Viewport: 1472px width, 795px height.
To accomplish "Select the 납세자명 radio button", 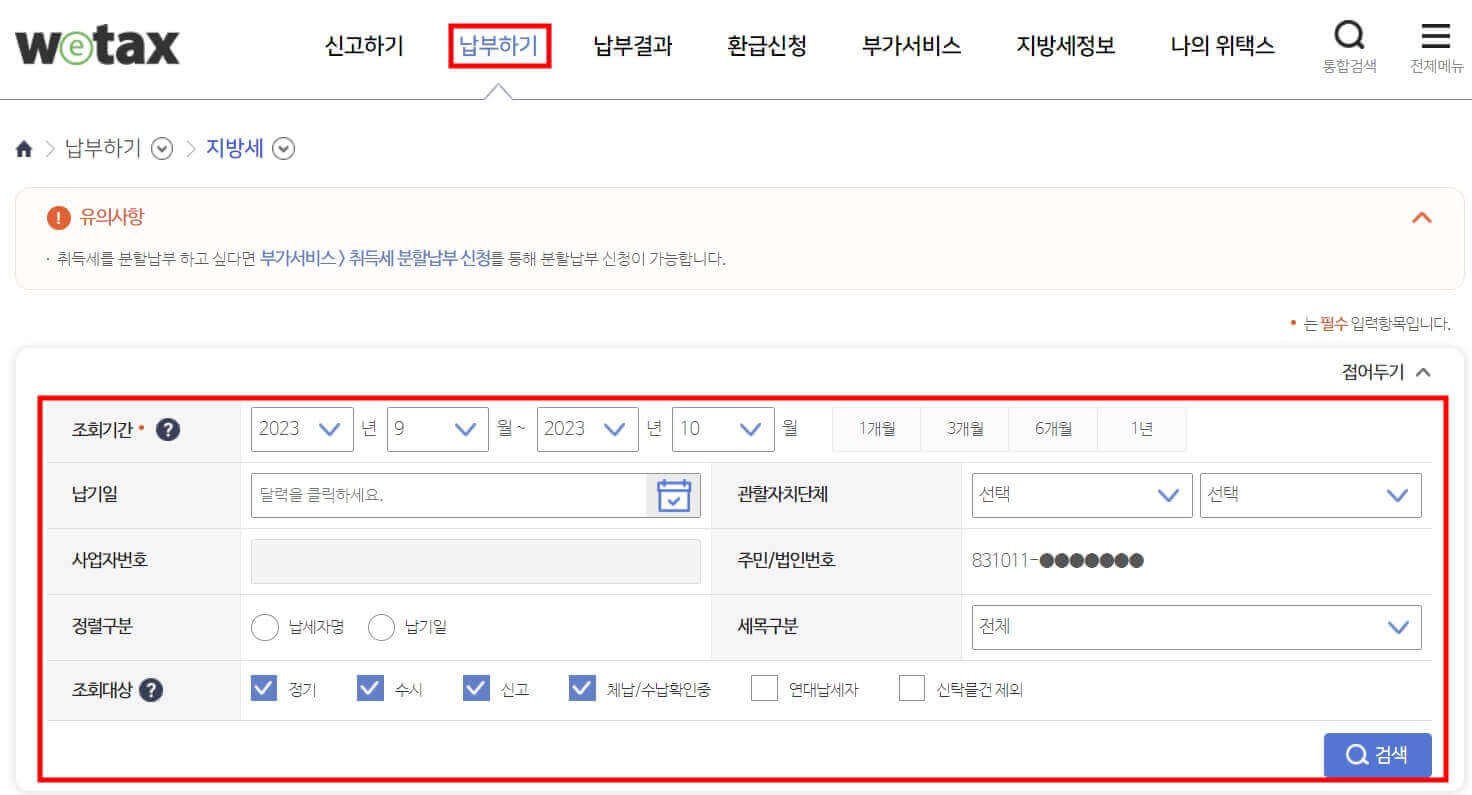I will click(265, 627).
